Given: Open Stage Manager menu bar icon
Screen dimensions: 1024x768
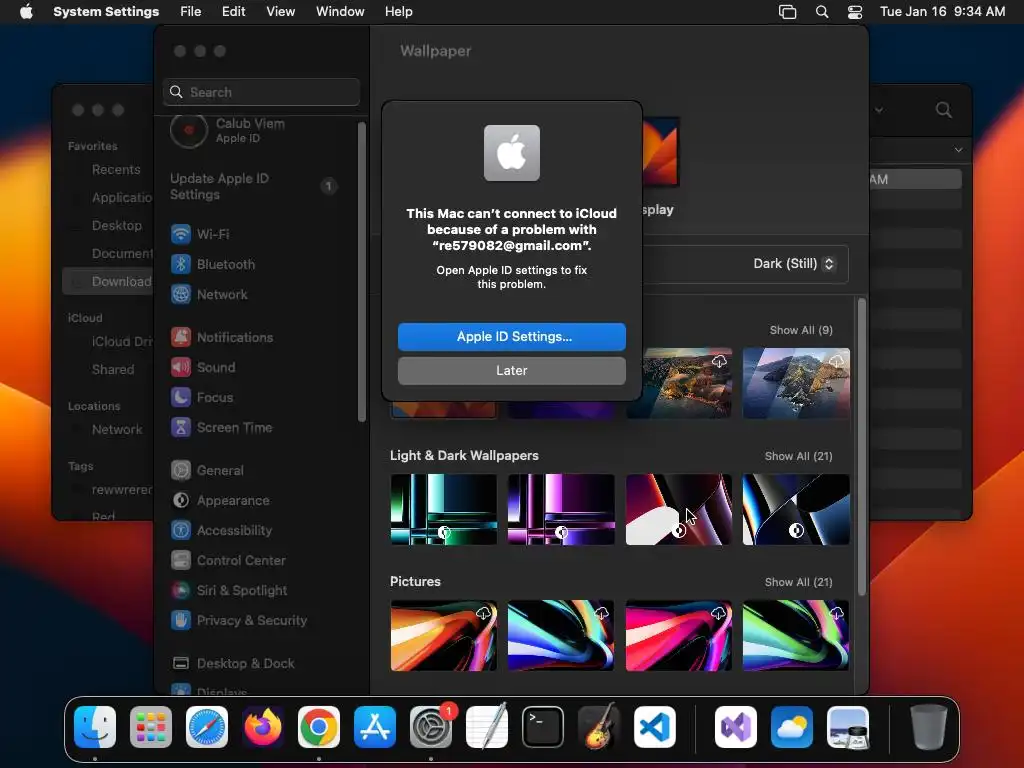Looking at the screenshot, I should [x=788, y=12].
